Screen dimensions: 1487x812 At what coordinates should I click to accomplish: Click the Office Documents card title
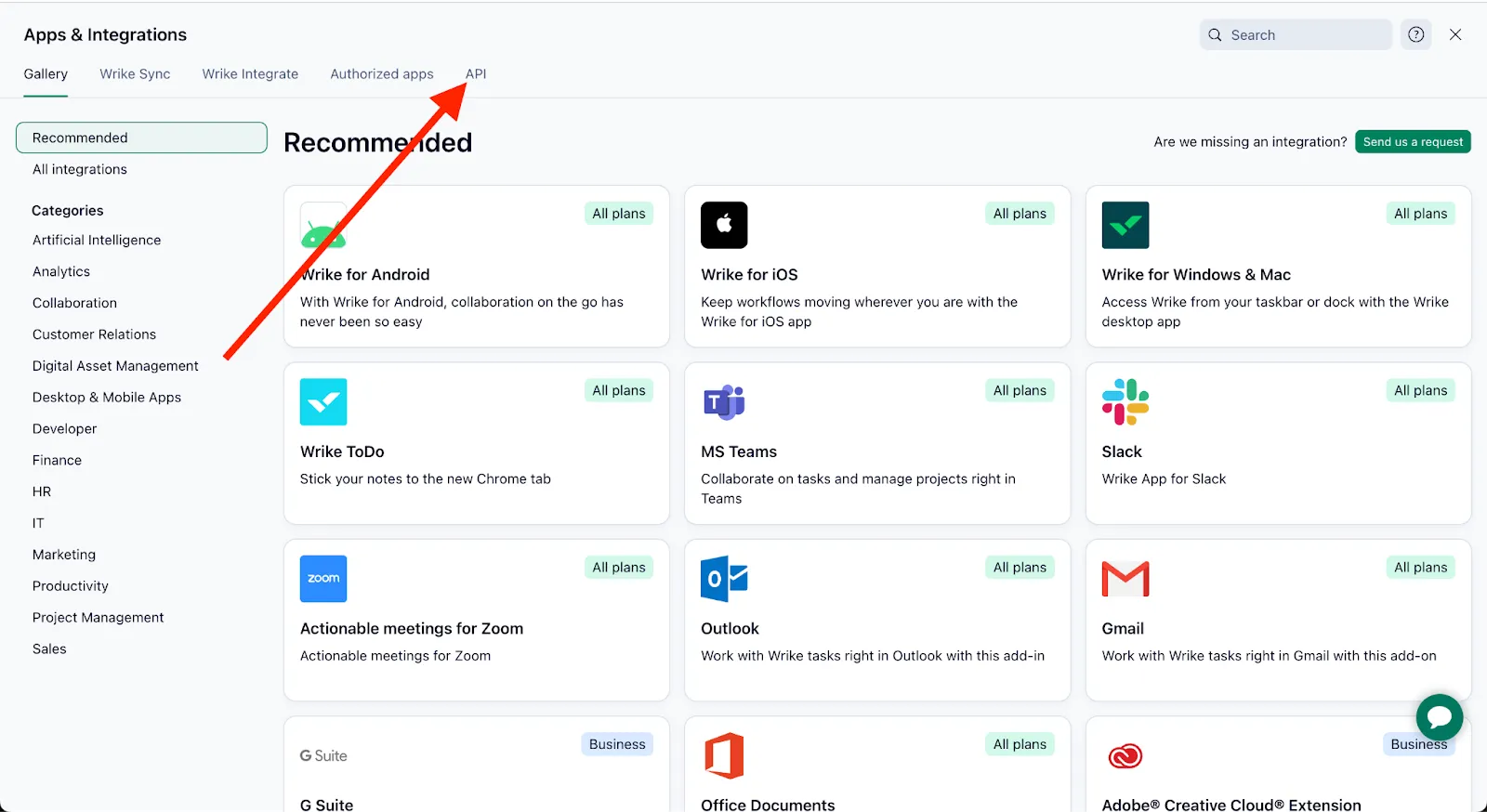pos(768,805)
